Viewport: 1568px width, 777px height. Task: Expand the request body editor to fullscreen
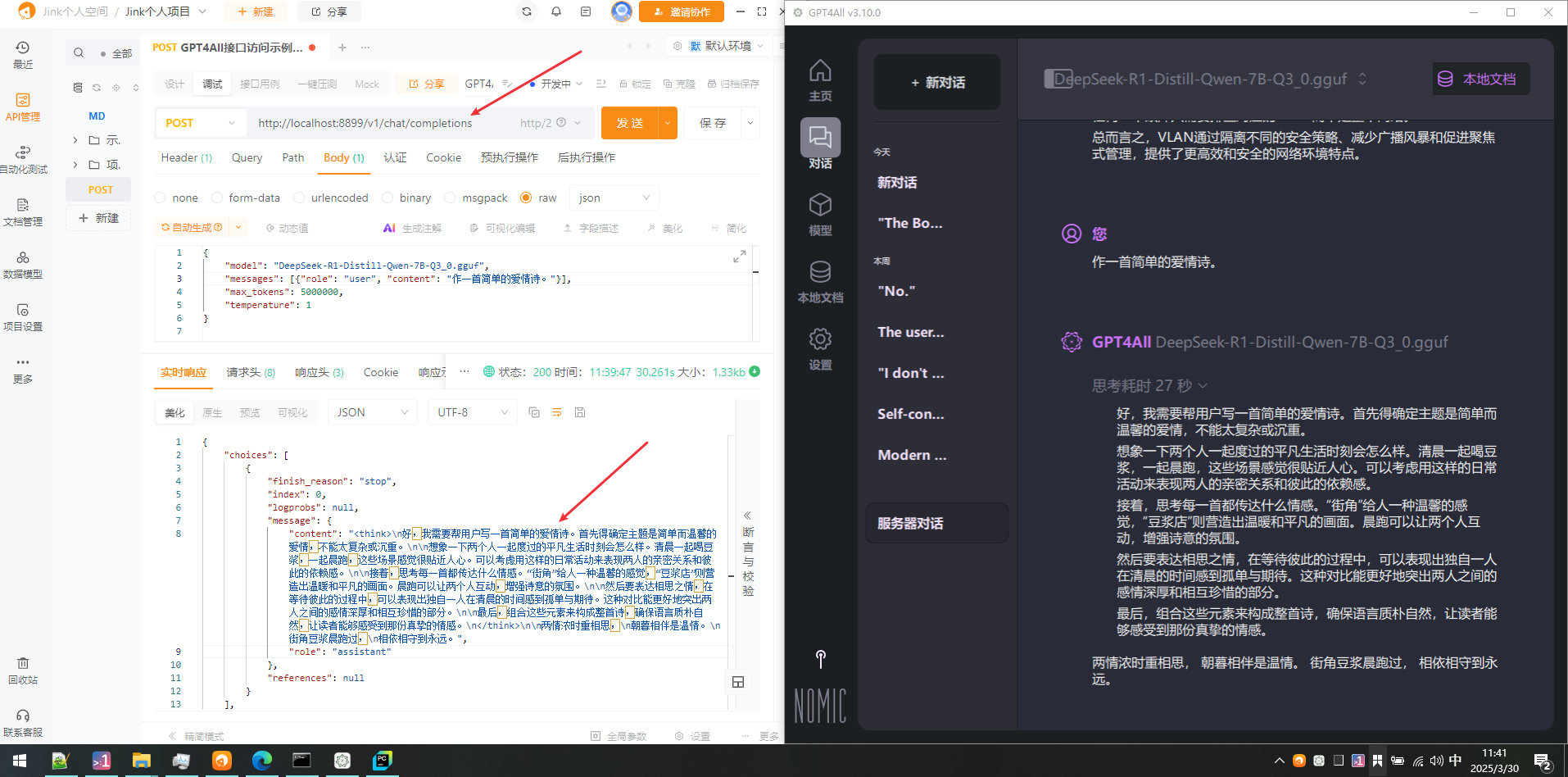point(739,257)
